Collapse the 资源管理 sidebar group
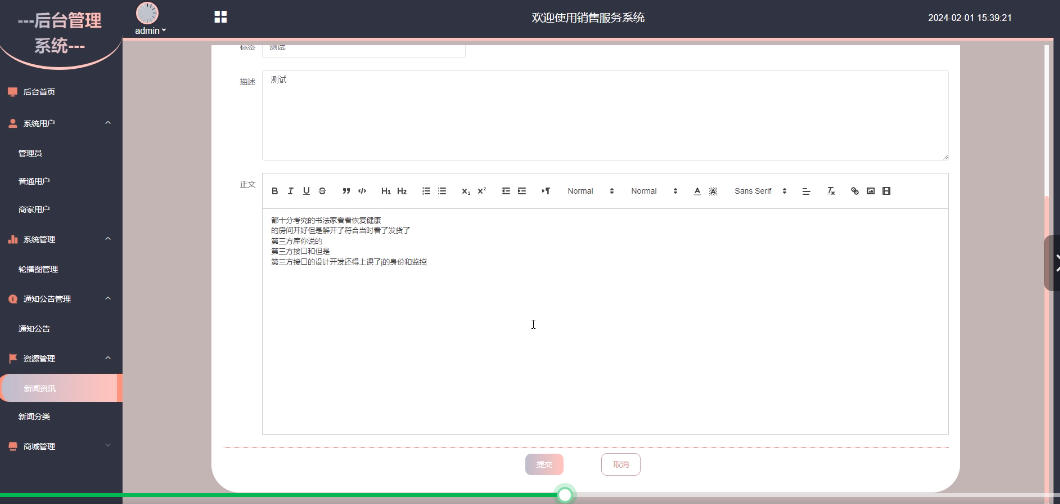This screenshot has width=1060, height=504. pos(61,359)
